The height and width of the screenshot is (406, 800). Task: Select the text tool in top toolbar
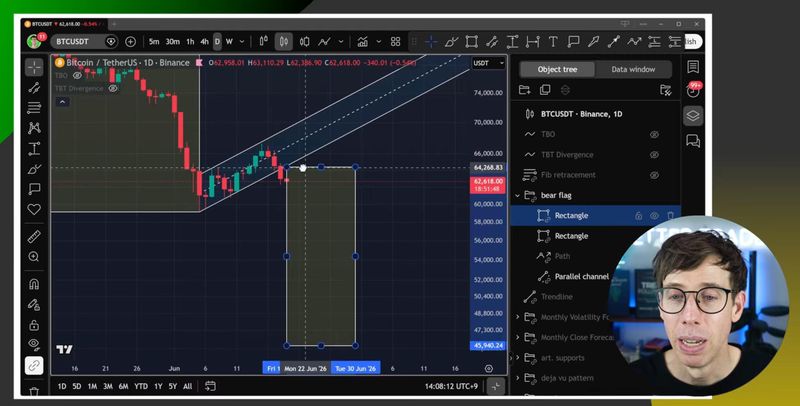pos(553,42)
